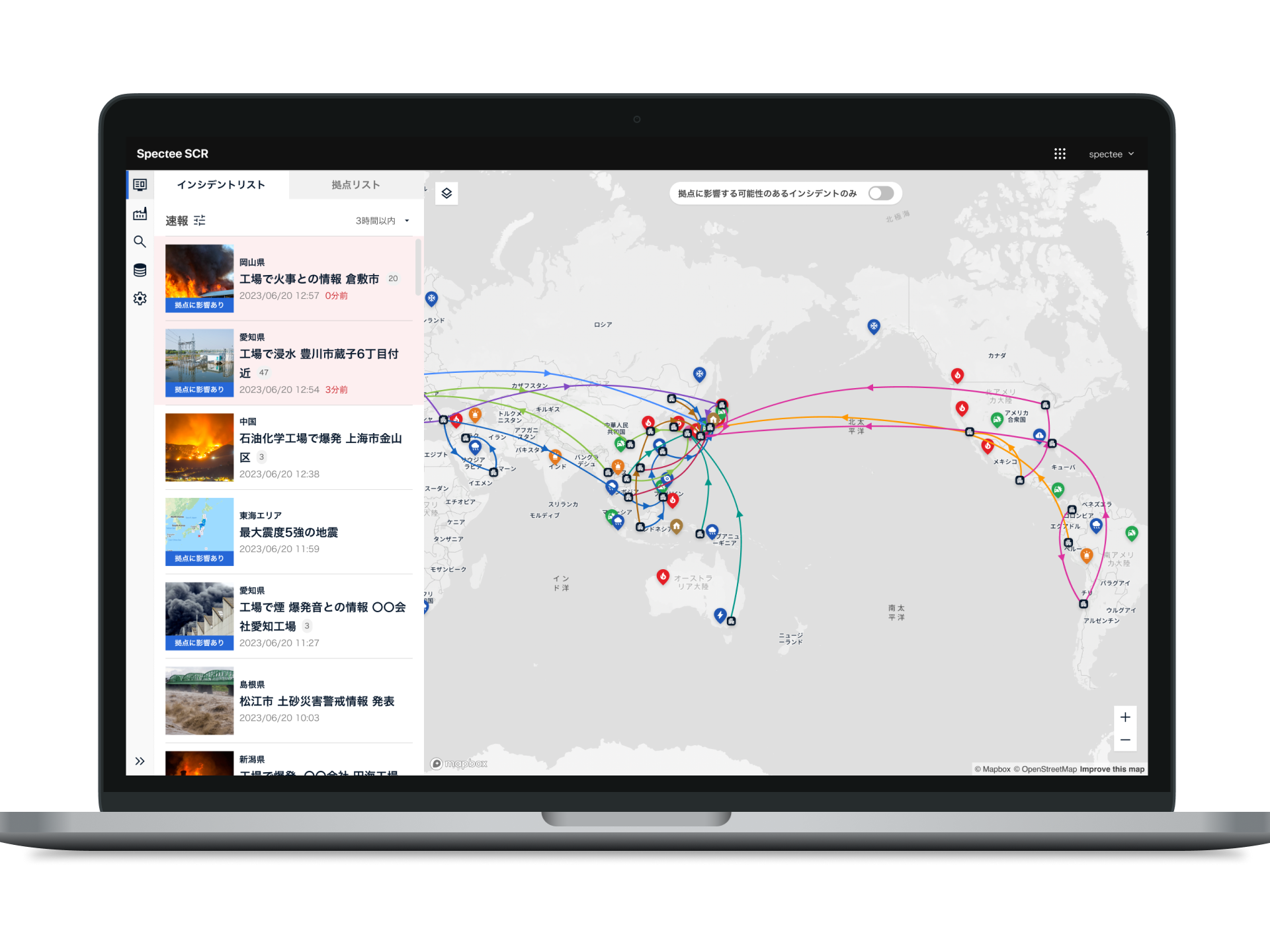Click the search magnifier sidebar icon
The image size is (1270, 952).
[140, 242]
